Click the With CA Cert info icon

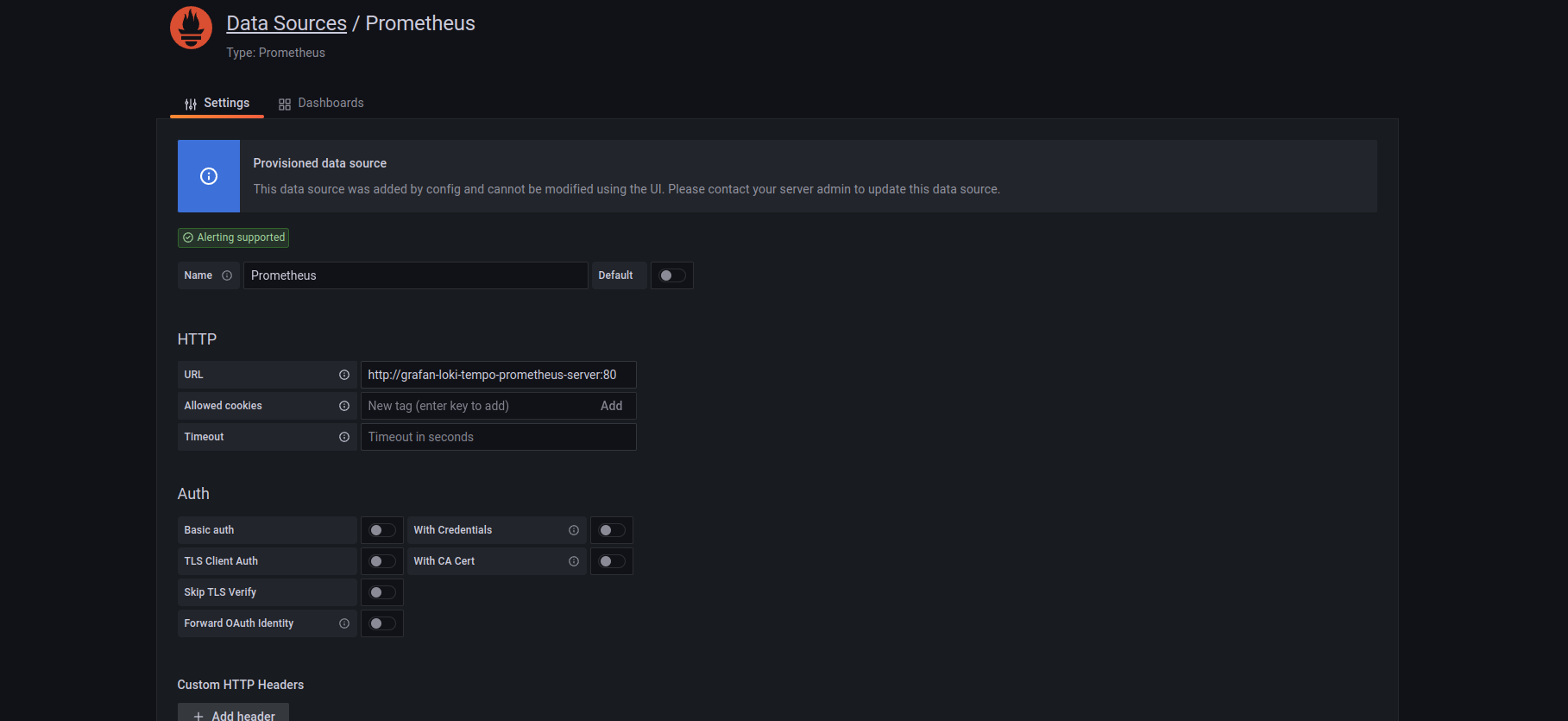click(x=574, y=561)
